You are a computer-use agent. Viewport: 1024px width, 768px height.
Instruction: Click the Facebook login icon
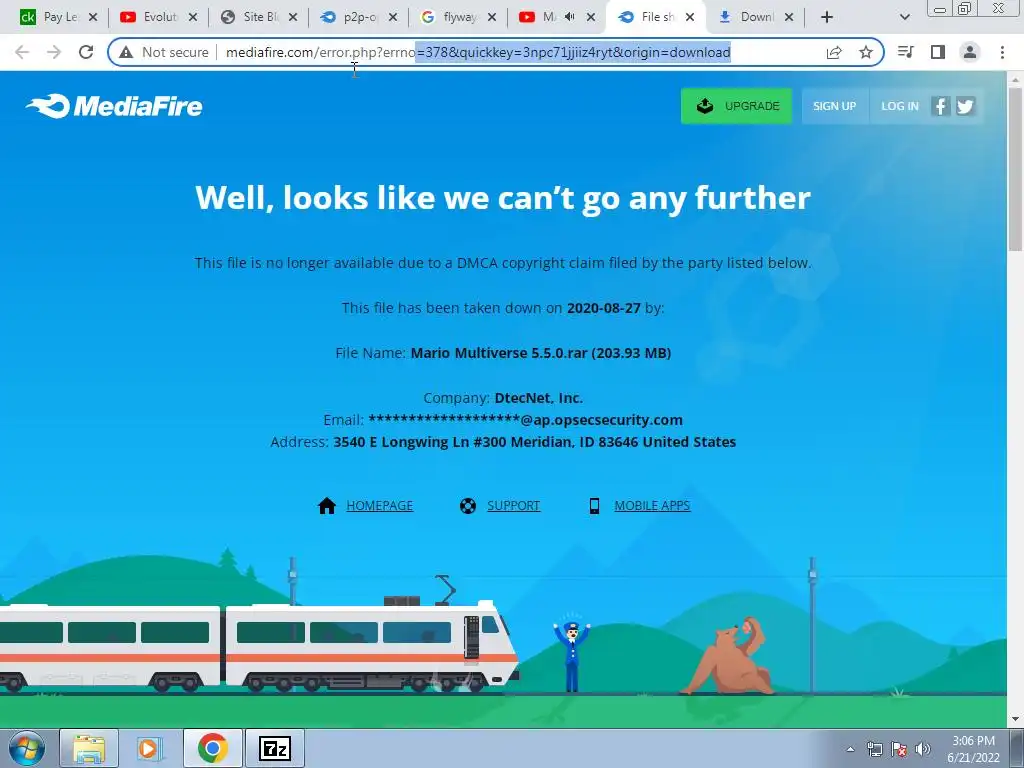click(940, 106)
